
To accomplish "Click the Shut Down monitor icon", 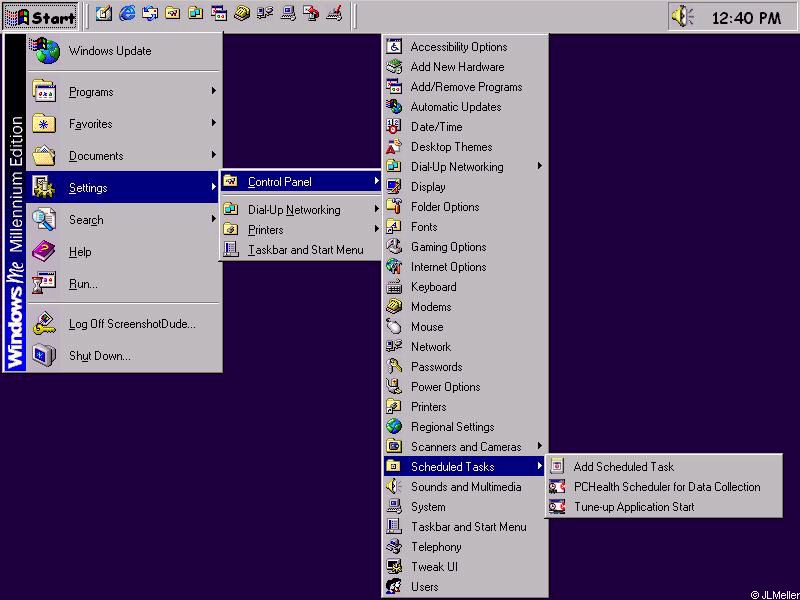I will tap(44, 356).
